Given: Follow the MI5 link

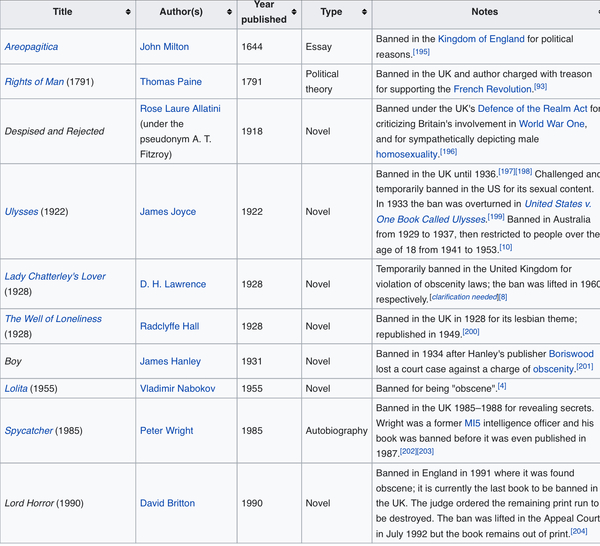Looking at the screenshot, I should pyautogui.click(x=472, y=423).
